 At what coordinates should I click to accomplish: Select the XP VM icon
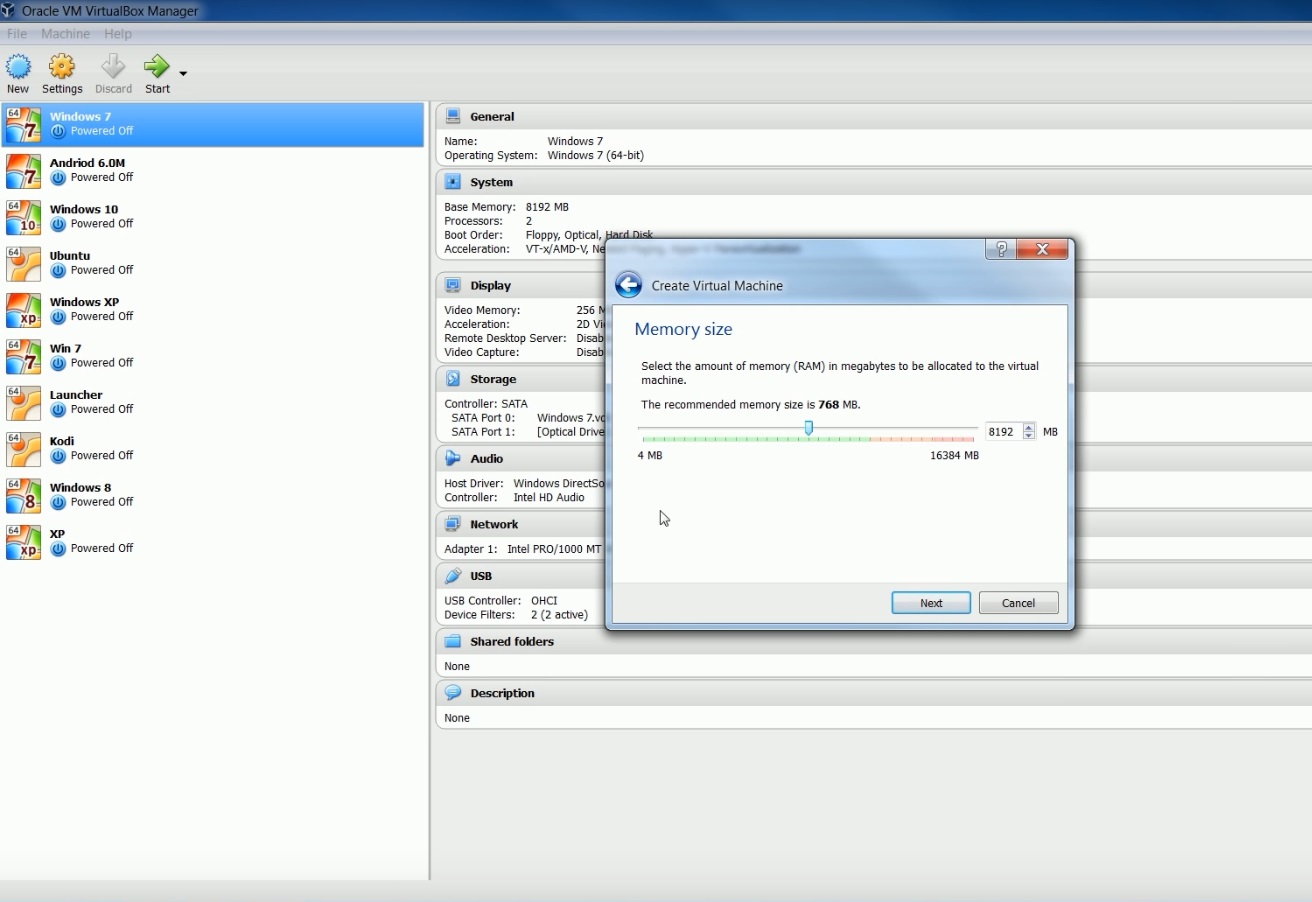pos(23,541)
